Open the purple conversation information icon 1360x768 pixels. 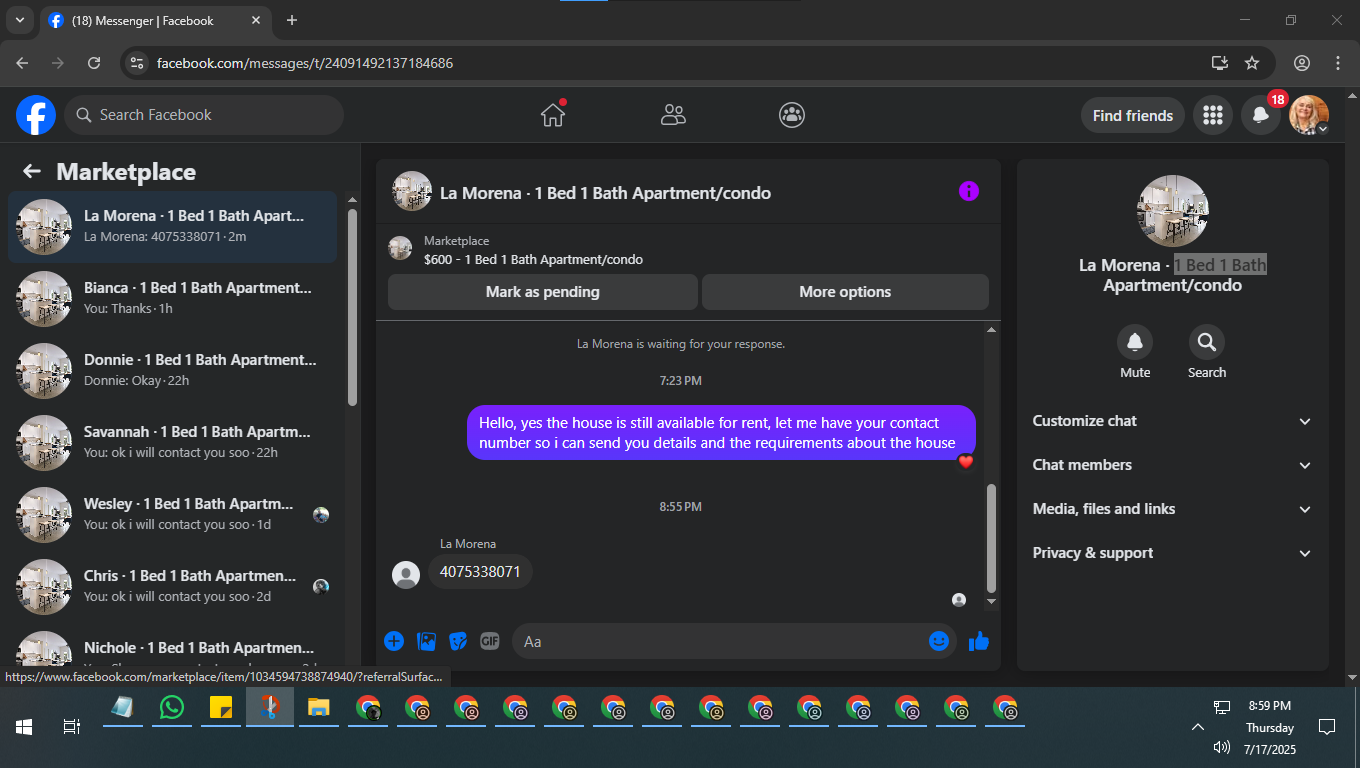coord(969,192)
